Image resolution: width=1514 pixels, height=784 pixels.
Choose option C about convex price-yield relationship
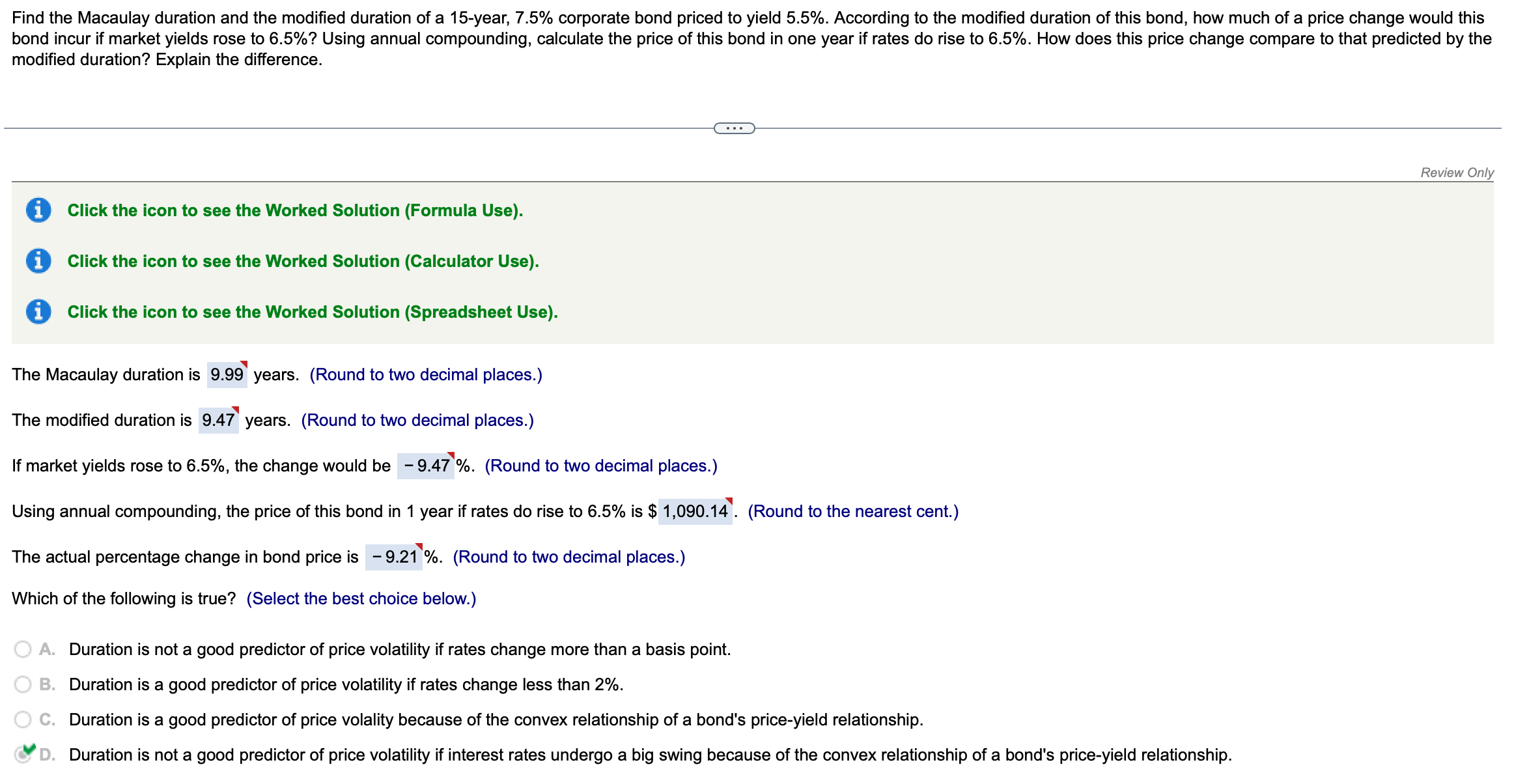(x=23, y=719)
